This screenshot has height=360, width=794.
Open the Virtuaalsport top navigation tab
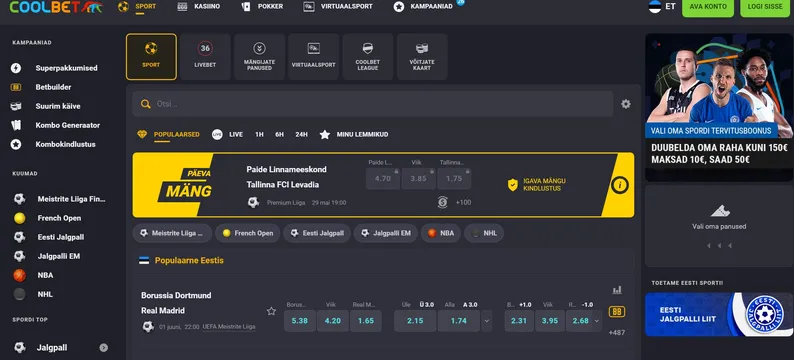coord(338,7)
